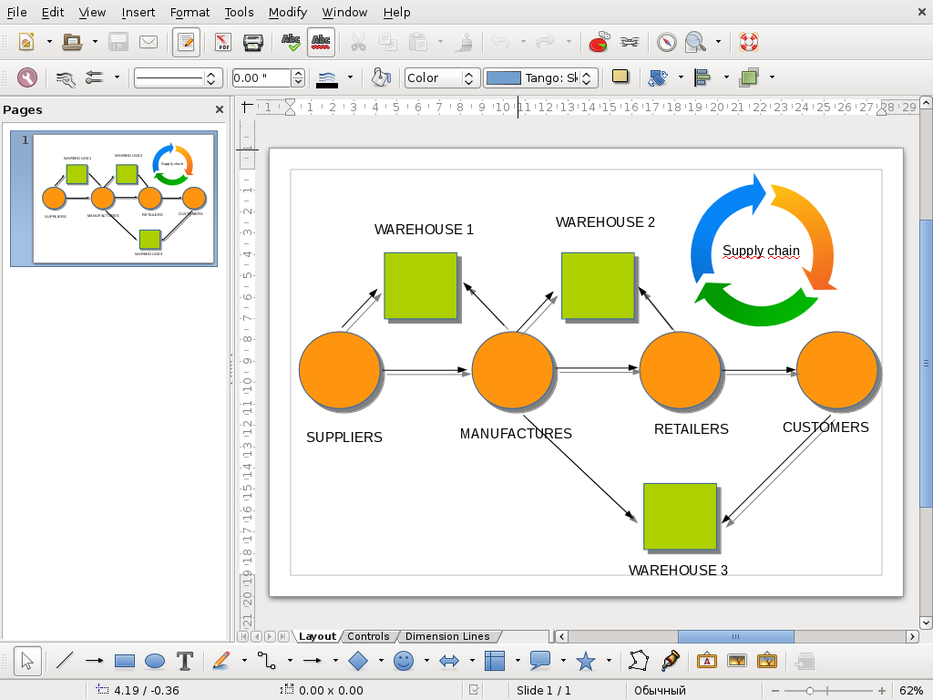Select the Ellipse drawing tool
The image size is (933, 700).
155,661
